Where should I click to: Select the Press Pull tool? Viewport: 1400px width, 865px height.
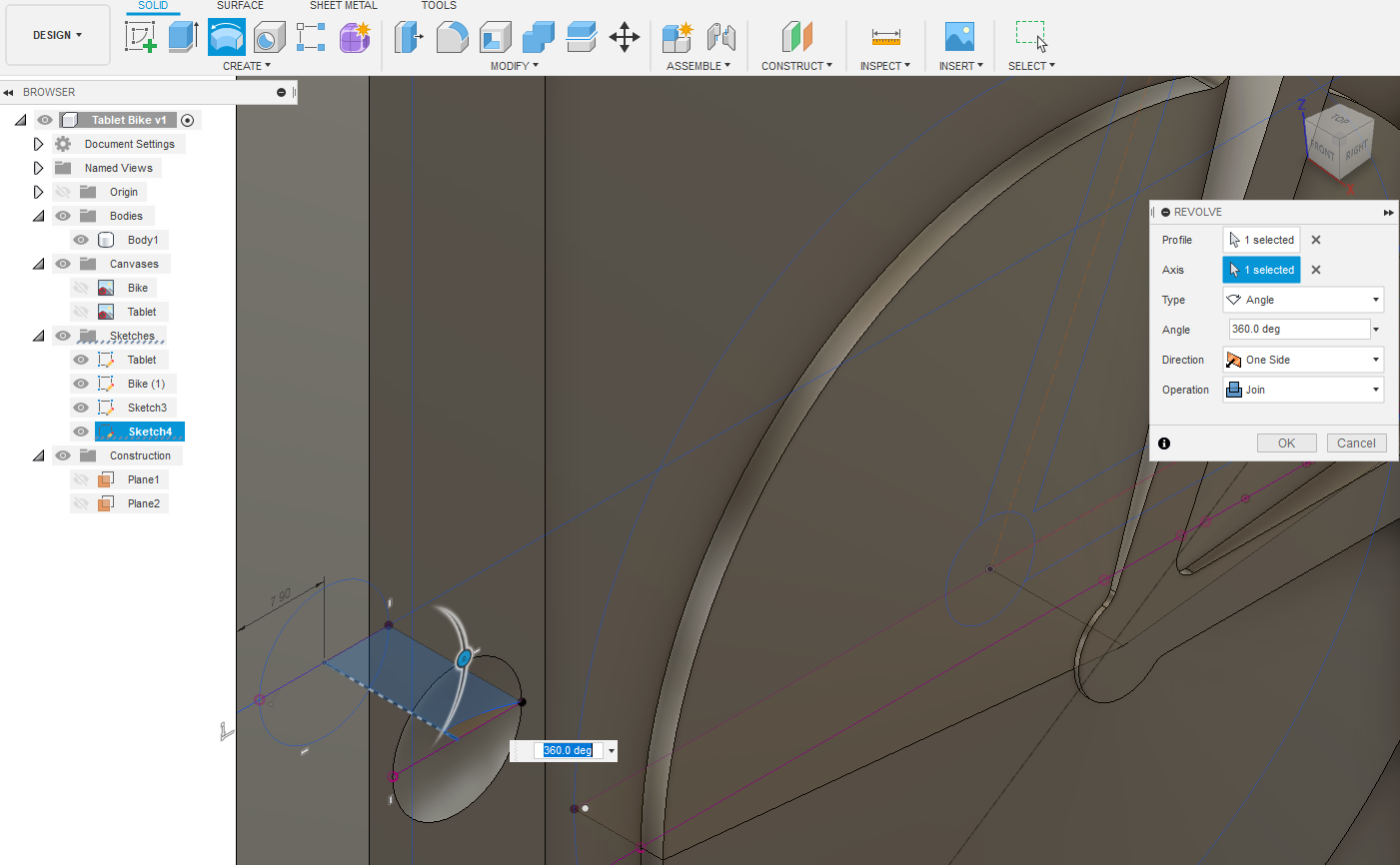coord(409,37)
